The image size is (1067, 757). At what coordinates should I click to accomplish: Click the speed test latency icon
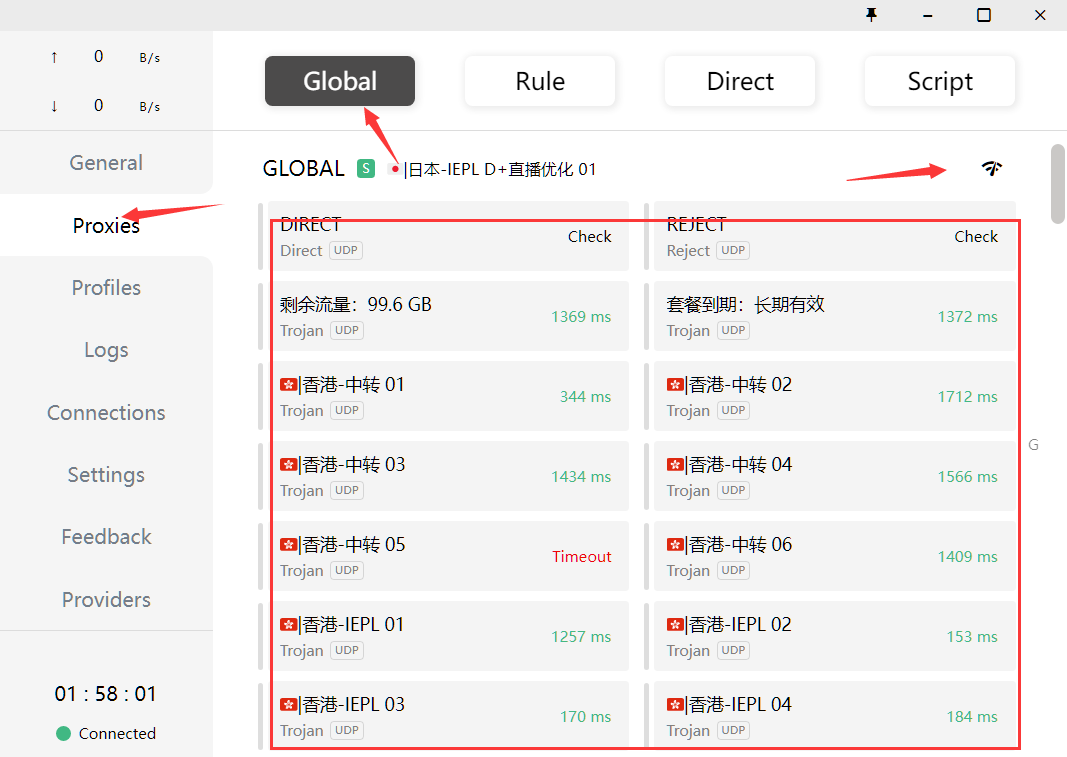[x=991, y=168]
